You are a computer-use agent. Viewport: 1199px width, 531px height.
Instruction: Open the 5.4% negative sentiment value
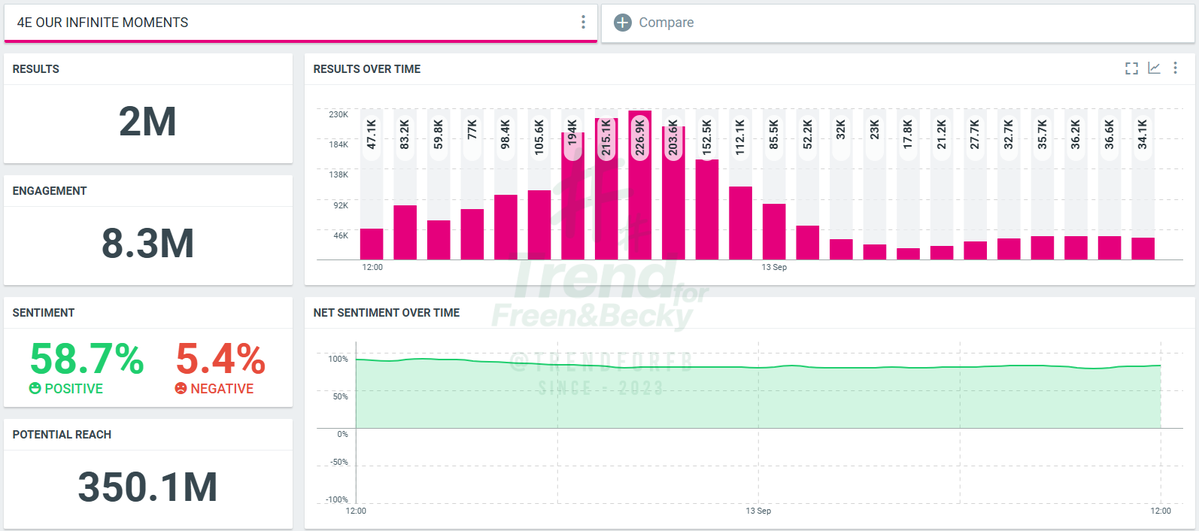point(221,360)
